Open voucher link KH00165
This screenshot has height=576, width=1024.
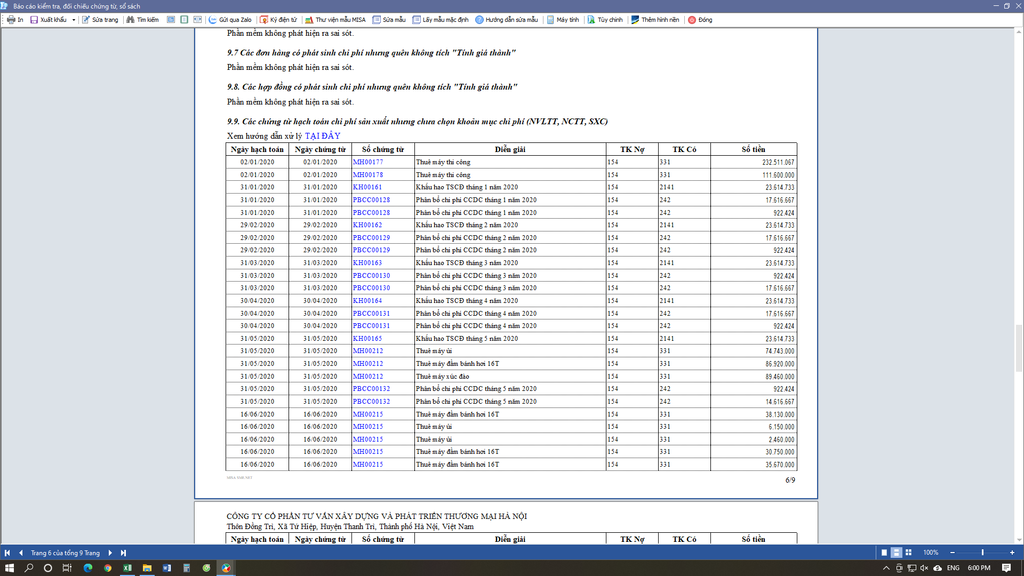tap(367, 338)
